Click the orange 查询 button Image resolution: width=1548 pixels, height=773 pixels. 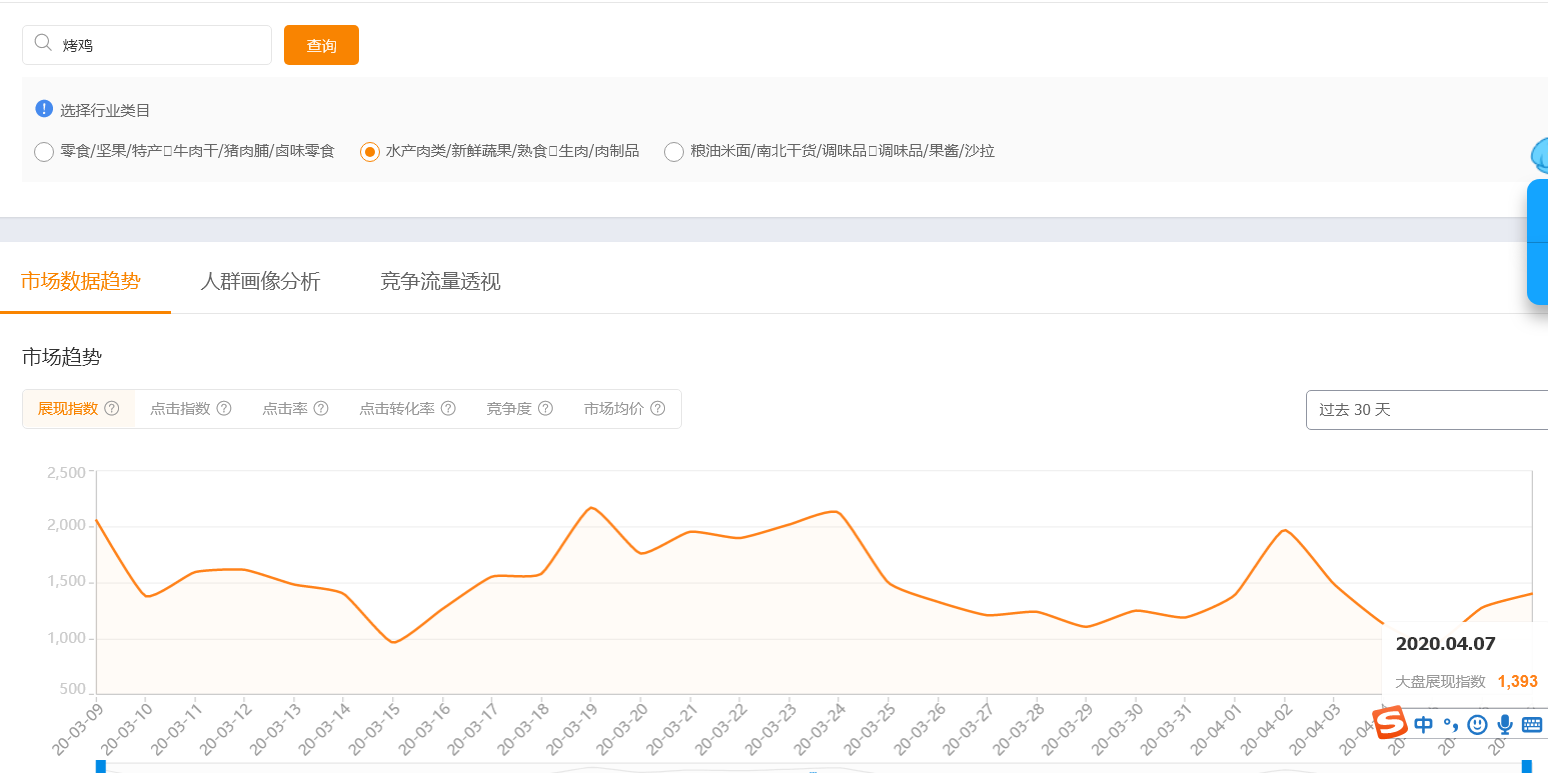point(321,45)
